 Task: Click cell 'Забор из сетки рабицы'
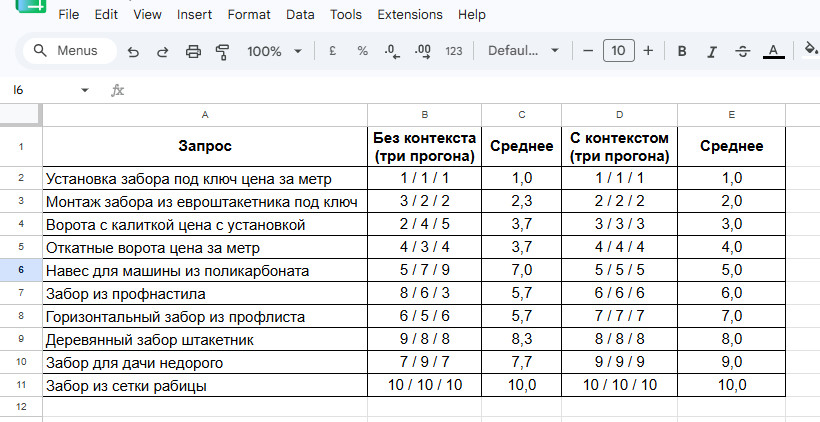(x=205, y=385)
